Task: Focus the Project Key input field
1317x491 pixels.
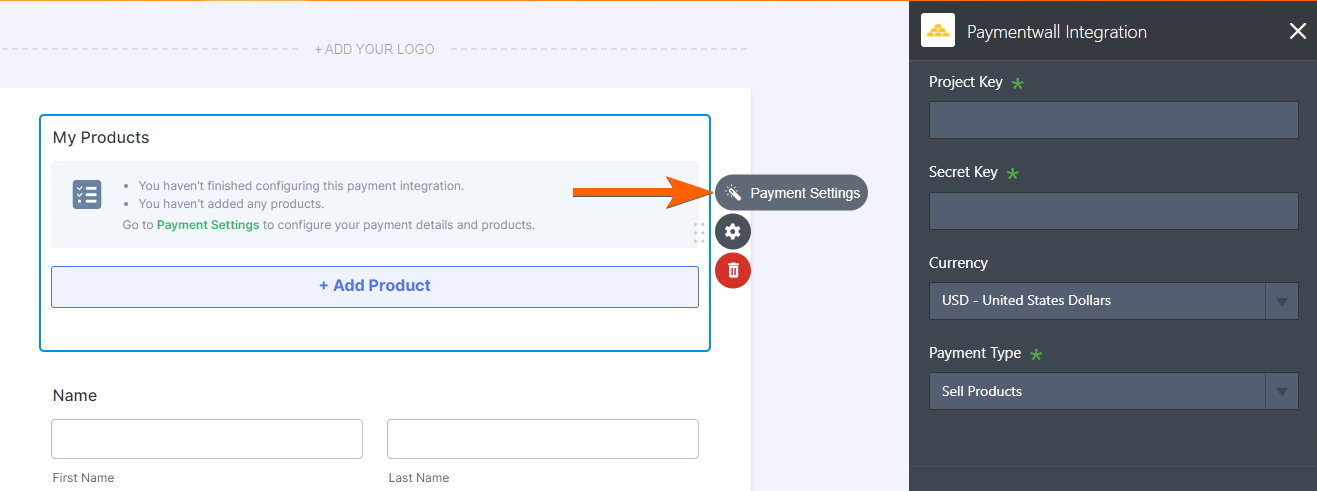Action: (1113, 120)
